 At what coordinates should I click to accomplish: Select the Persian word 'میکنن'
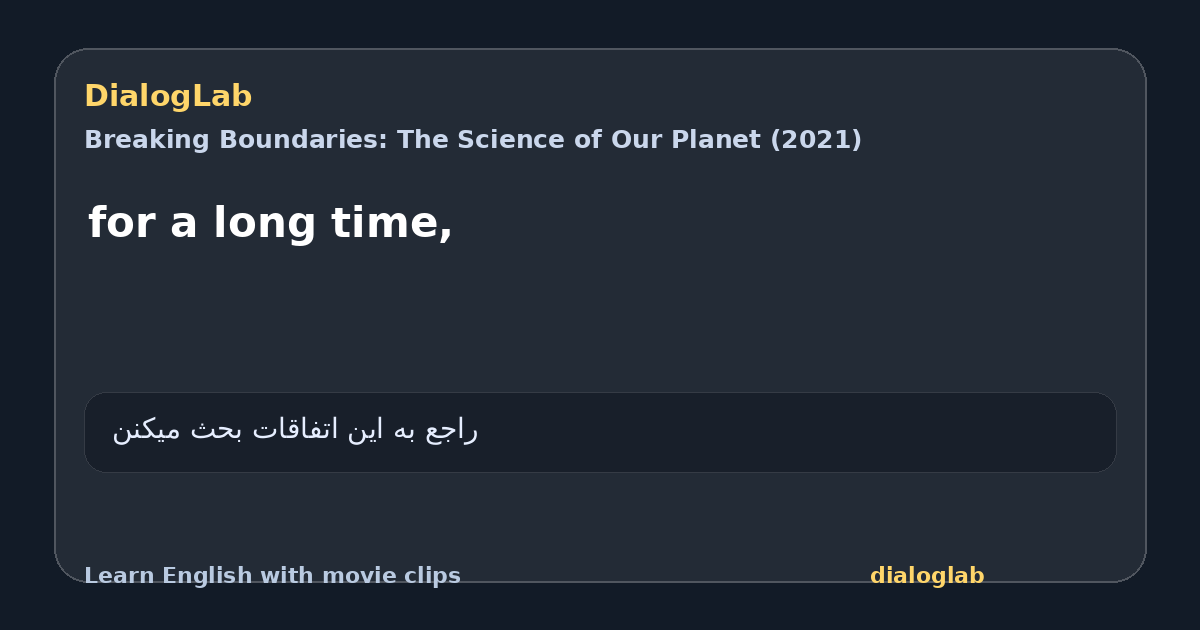pyautogui.click(x=147, y=430)
